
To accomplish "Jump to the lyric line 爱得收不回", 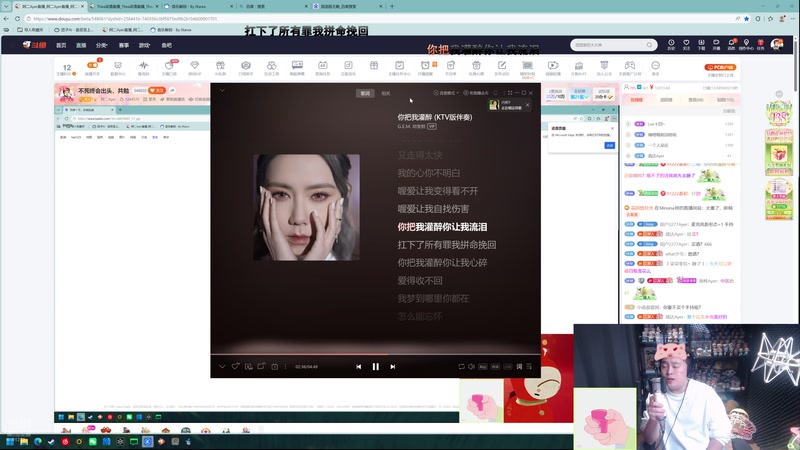I will coord(420,280).
